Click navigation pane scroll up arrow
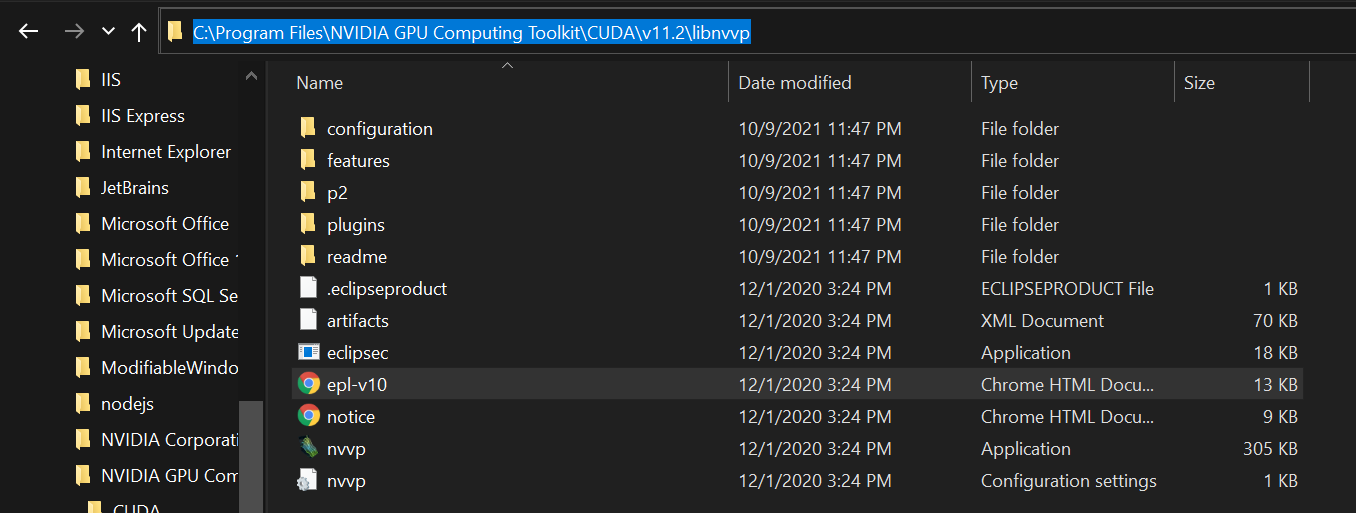Viewport: 1356px width, 513px height. pyautogui.click(x=251, y=76)
